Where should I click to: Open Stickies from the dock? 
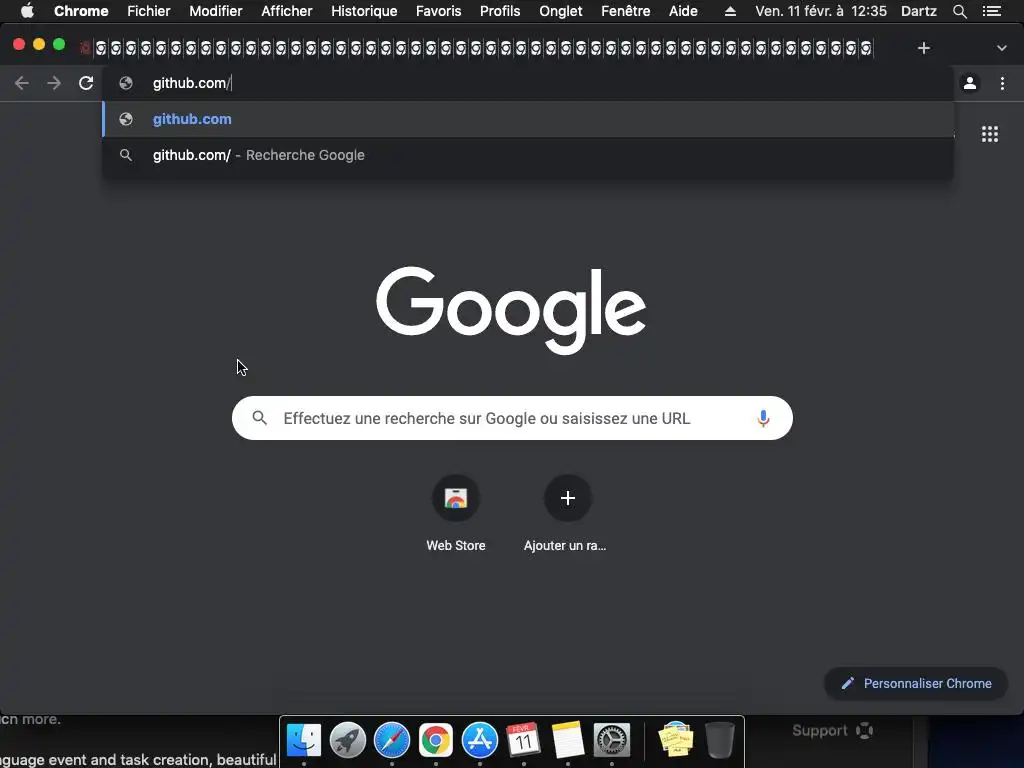(675, 740)
